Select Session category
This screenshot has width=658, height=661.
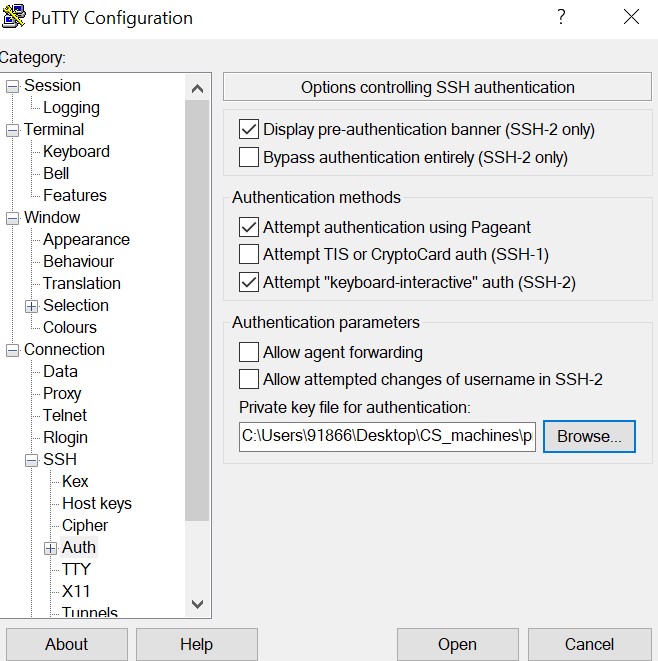[52, 86]
